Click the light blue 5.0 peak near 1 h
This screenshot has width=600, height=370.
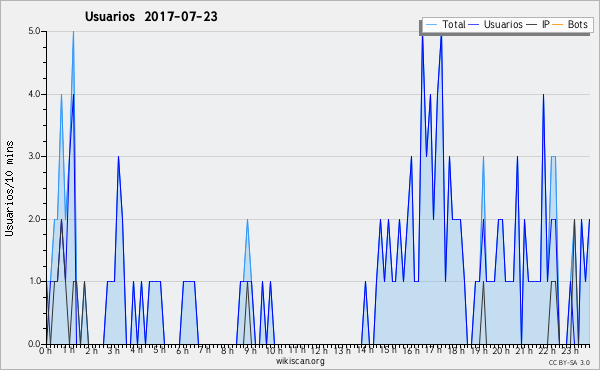click(73, 32)
